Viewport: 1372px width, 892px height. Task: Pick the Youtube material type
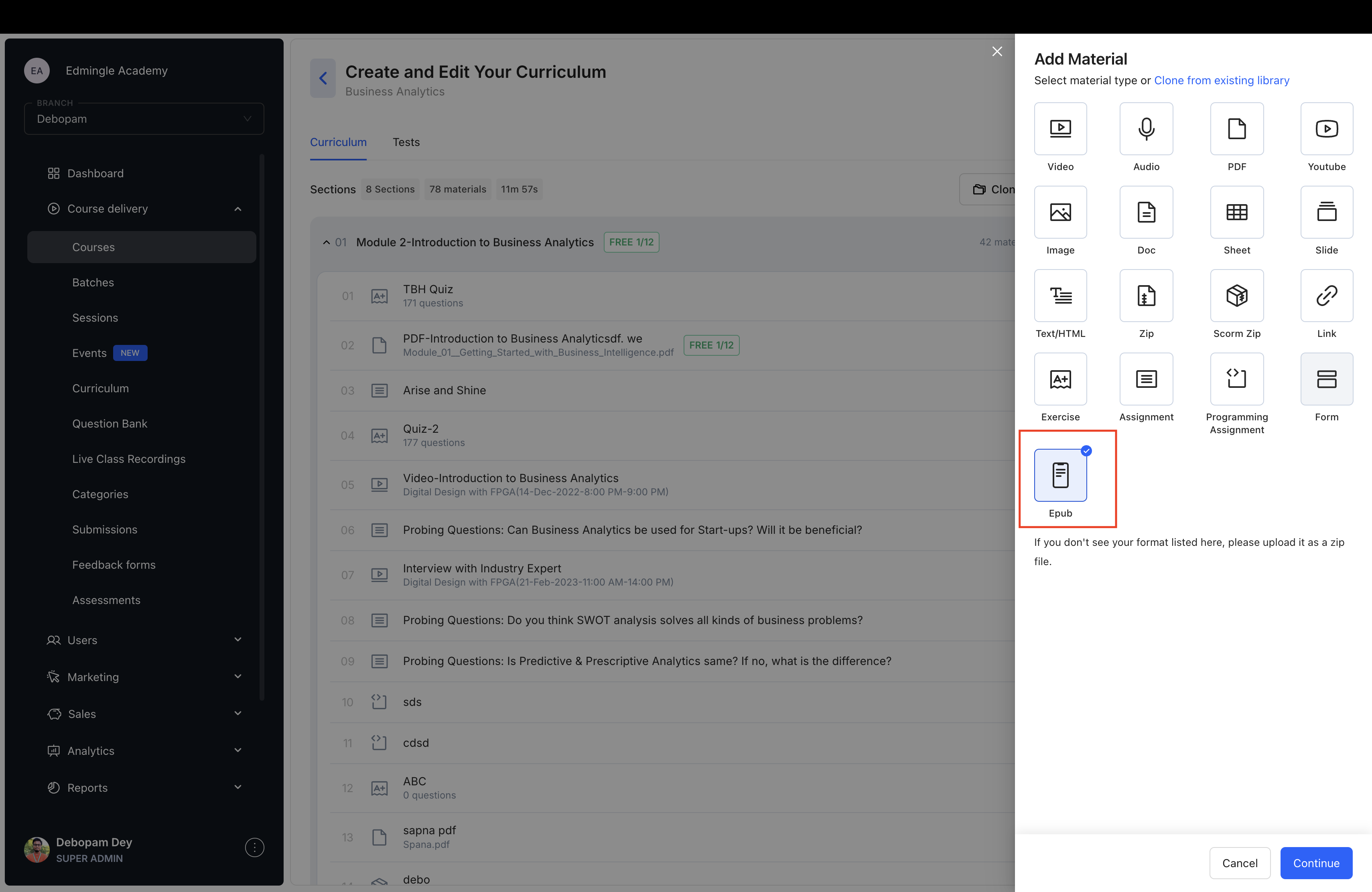pos(1326,128)
